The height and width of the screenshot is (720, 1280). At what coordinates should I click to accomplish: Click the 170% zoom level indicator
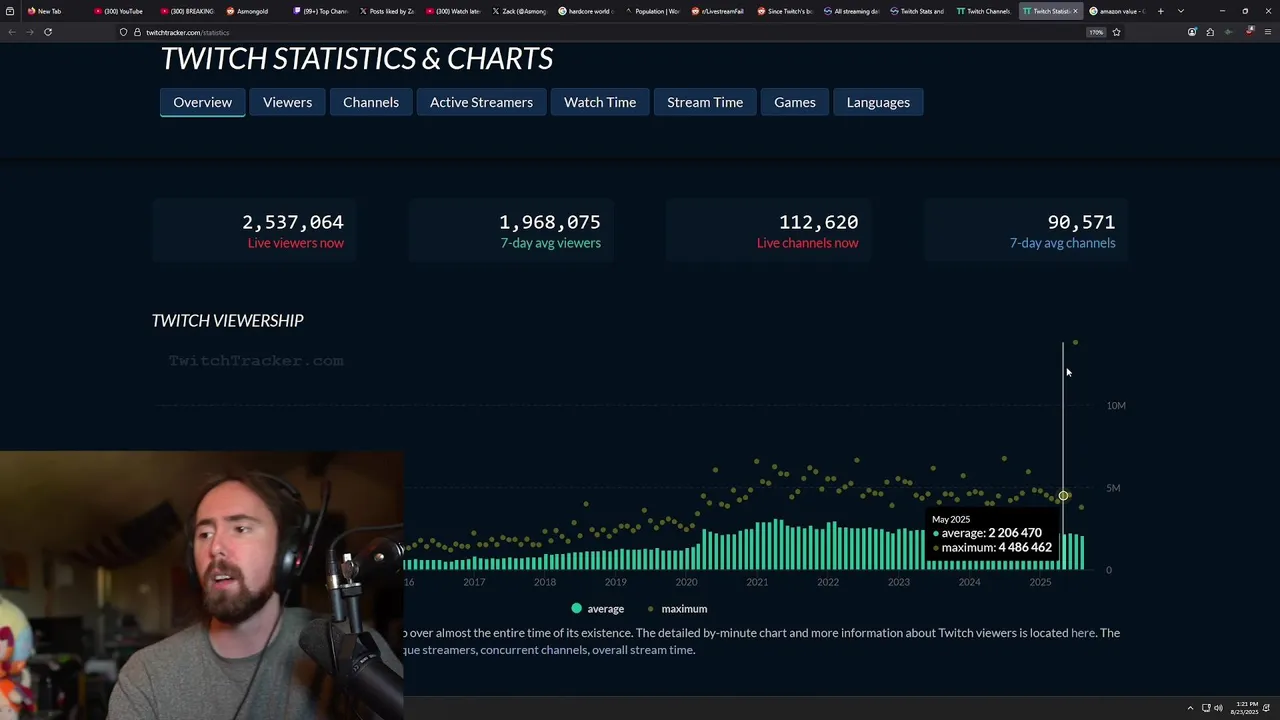[1097, 32]
